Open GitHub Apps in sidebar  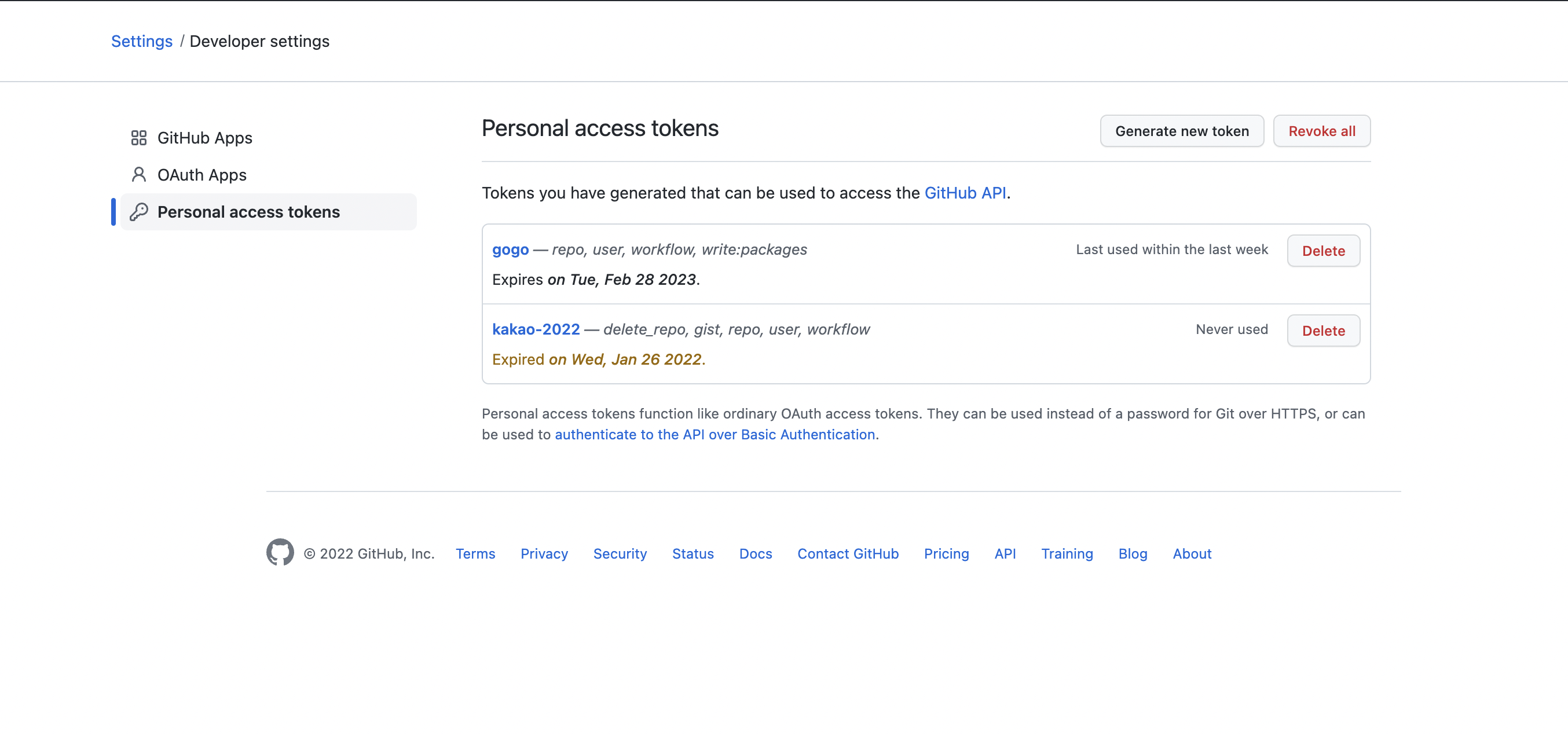pyautogui.click(x=204, y=138)
